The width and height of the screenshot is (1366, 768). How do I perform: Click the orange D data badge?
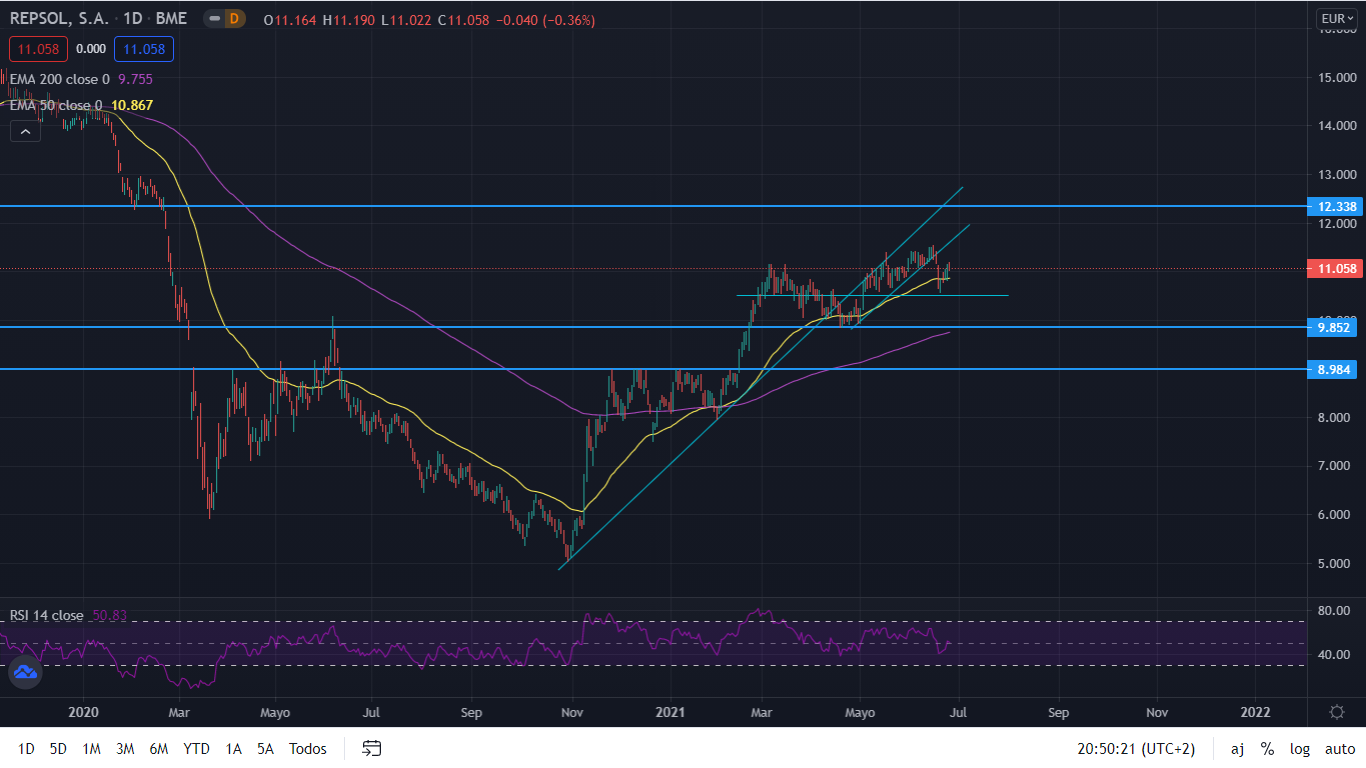coord(234,19)
